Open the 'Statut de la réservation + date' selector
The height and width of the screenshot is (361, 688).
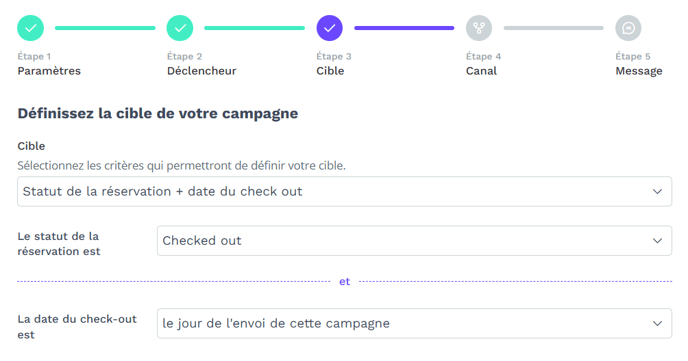point(344,192)
